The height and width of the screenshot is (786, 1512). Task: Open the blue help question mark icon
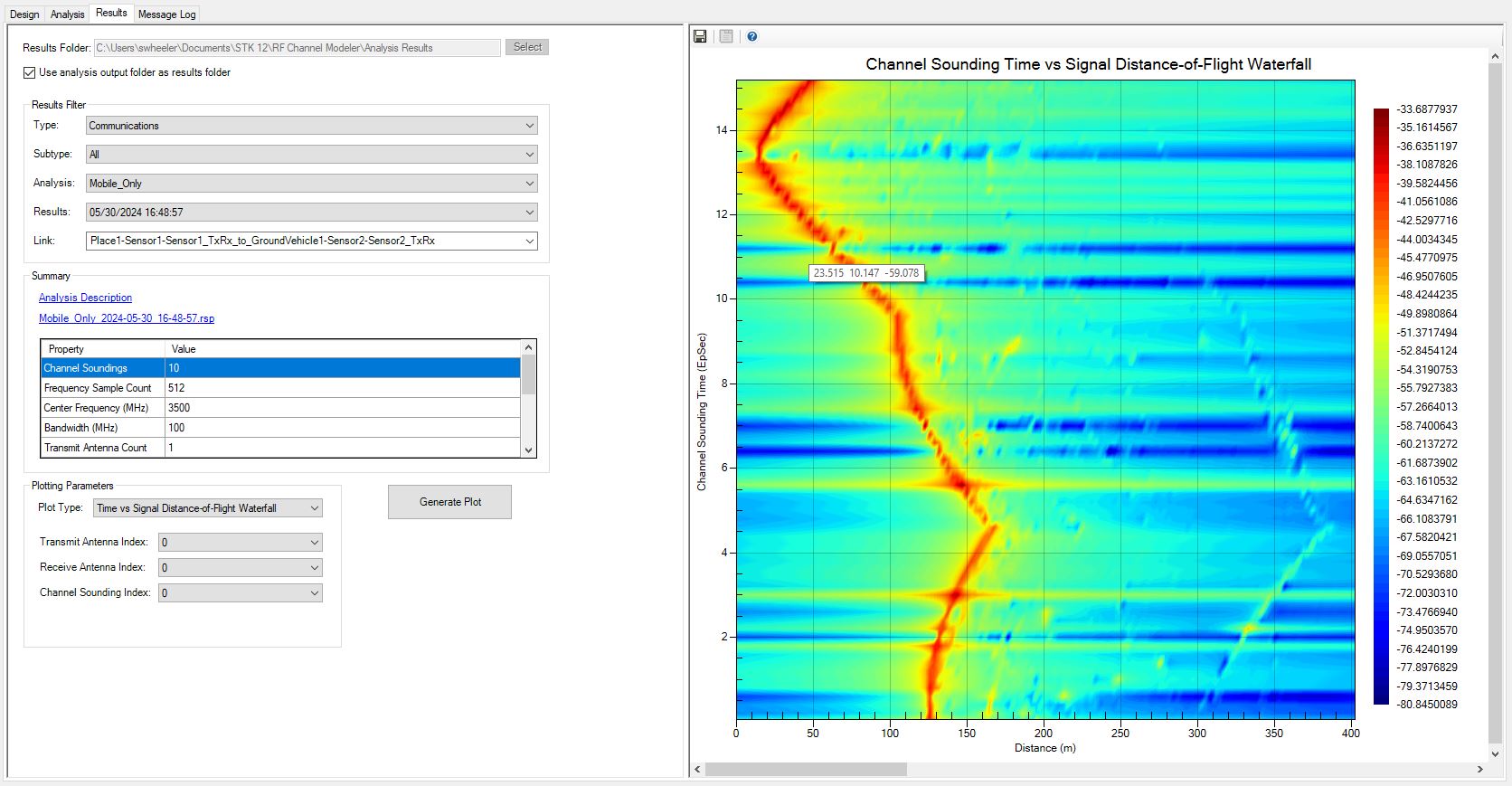click(x=751, y=36)
